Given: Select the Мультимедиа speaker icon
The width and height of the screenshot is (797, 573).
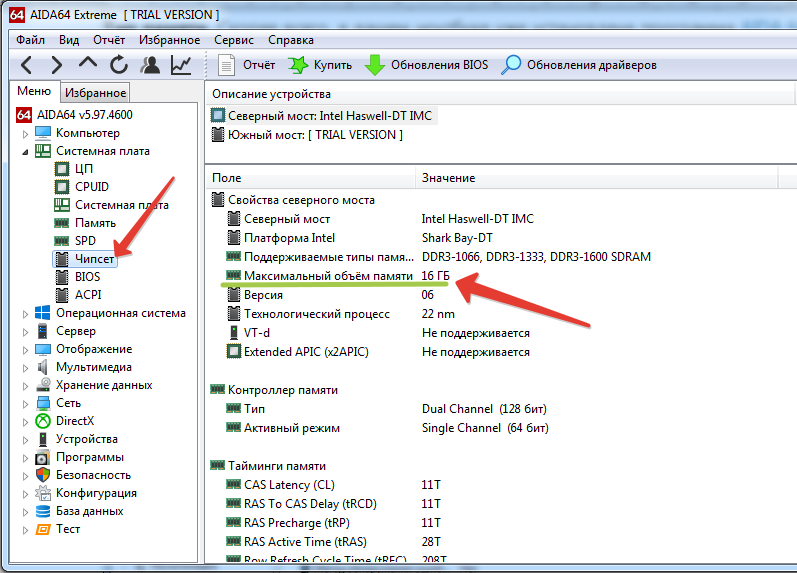Looking at the screenshot, I should click(x=43, y=367).
